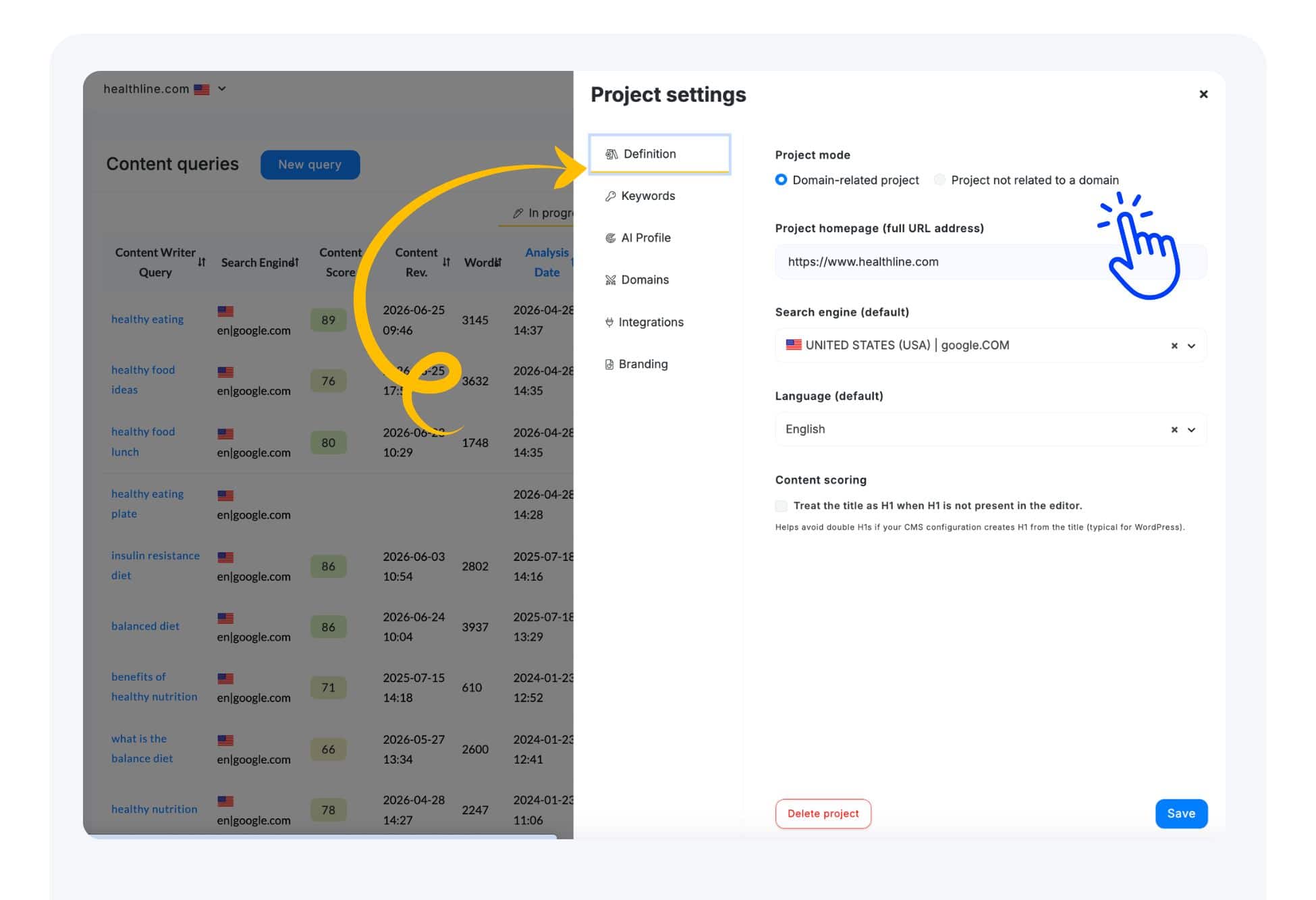This screenshot has height=900, width=1316.
Task: Save the project settings
Action: tap(1181, 814)
